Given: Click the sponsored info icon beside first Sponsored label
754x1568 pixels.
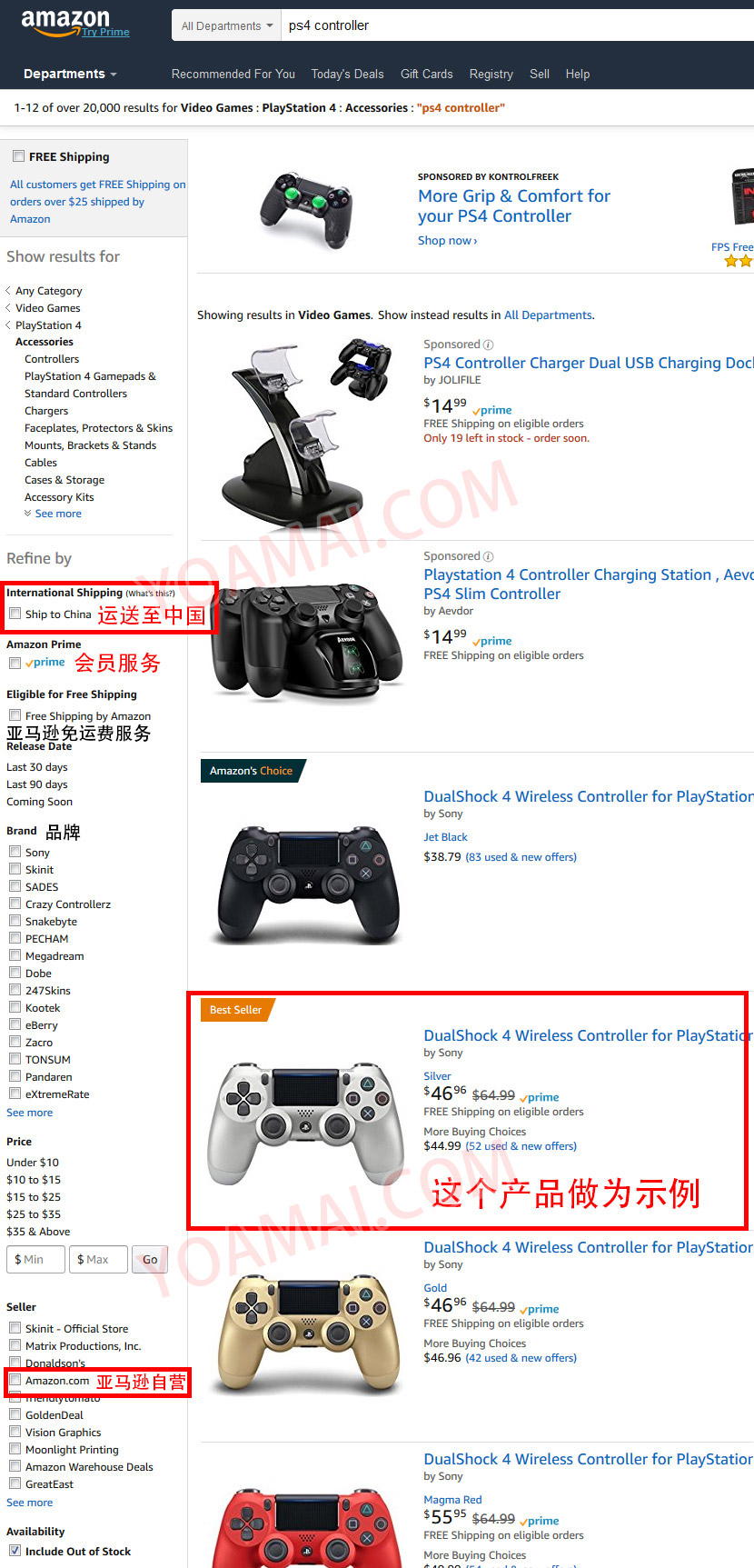Looking at the screenshot, I should tap(489, 345).
